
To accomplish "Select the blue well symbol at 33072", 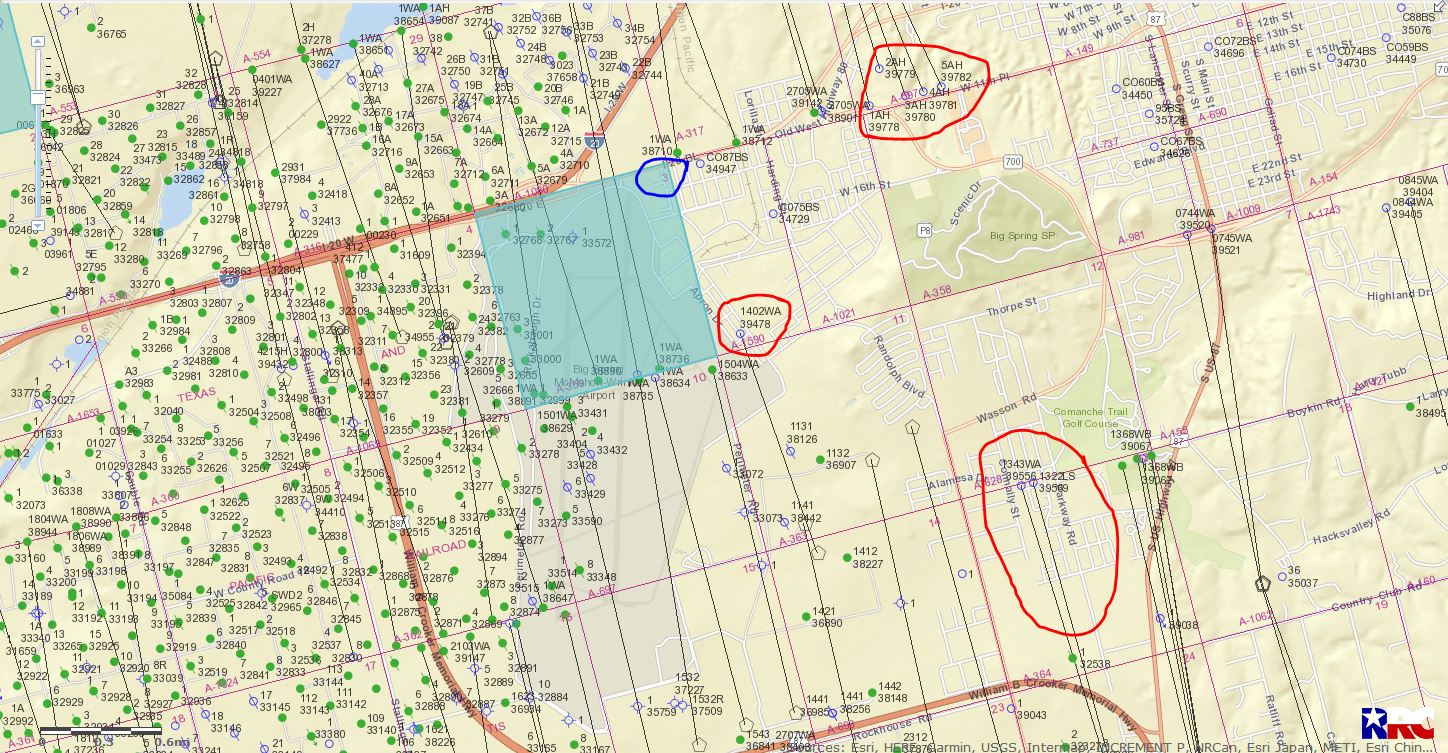I will pos(727,467).
